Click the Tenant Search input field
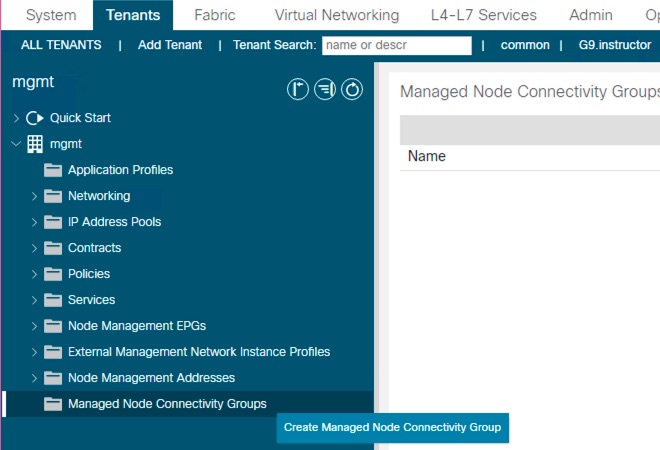 pos(396,45)
